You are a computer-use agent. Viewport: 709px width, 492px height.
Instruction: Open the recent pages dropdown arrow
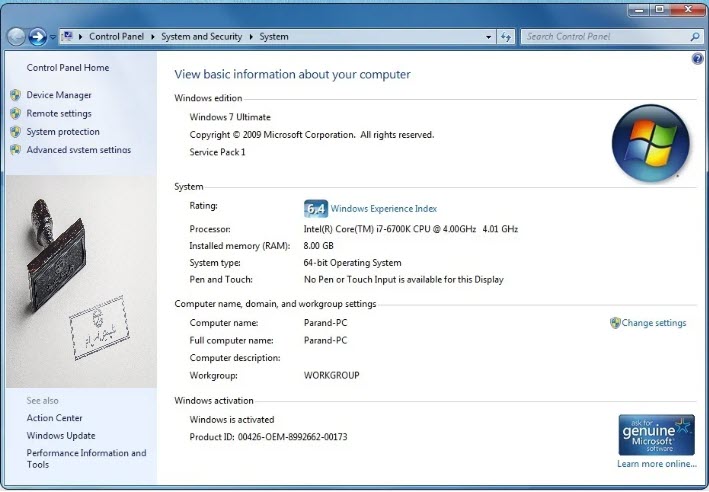click(52, 37)
